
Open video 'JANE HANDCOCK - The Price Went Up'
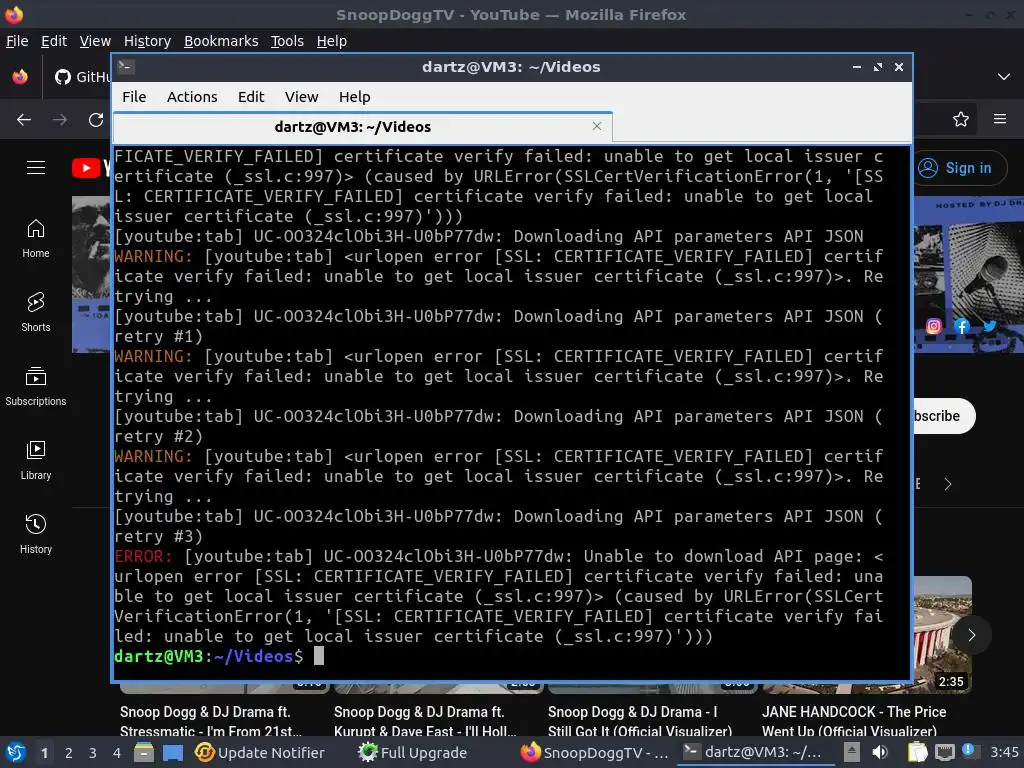point(854,721)
